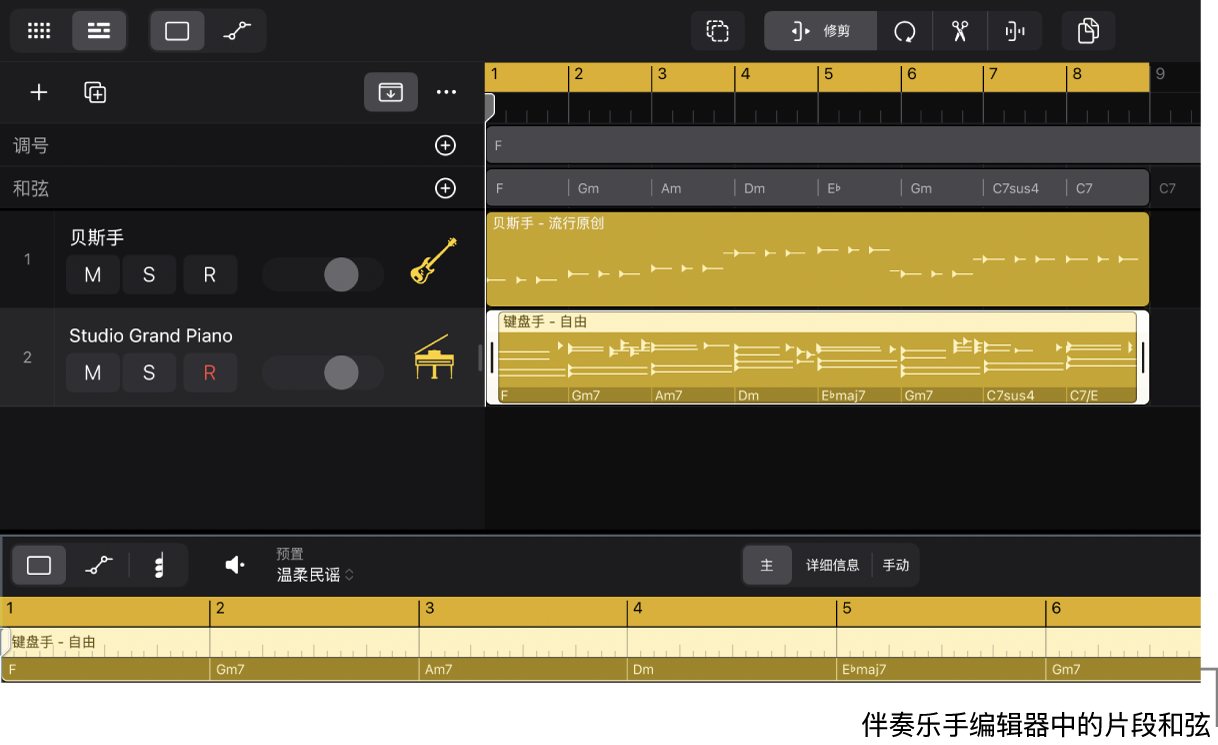1218x745 pixels.
Task: Select the scissors split tool
Action: pyautogui.click(x=960, y=31)
